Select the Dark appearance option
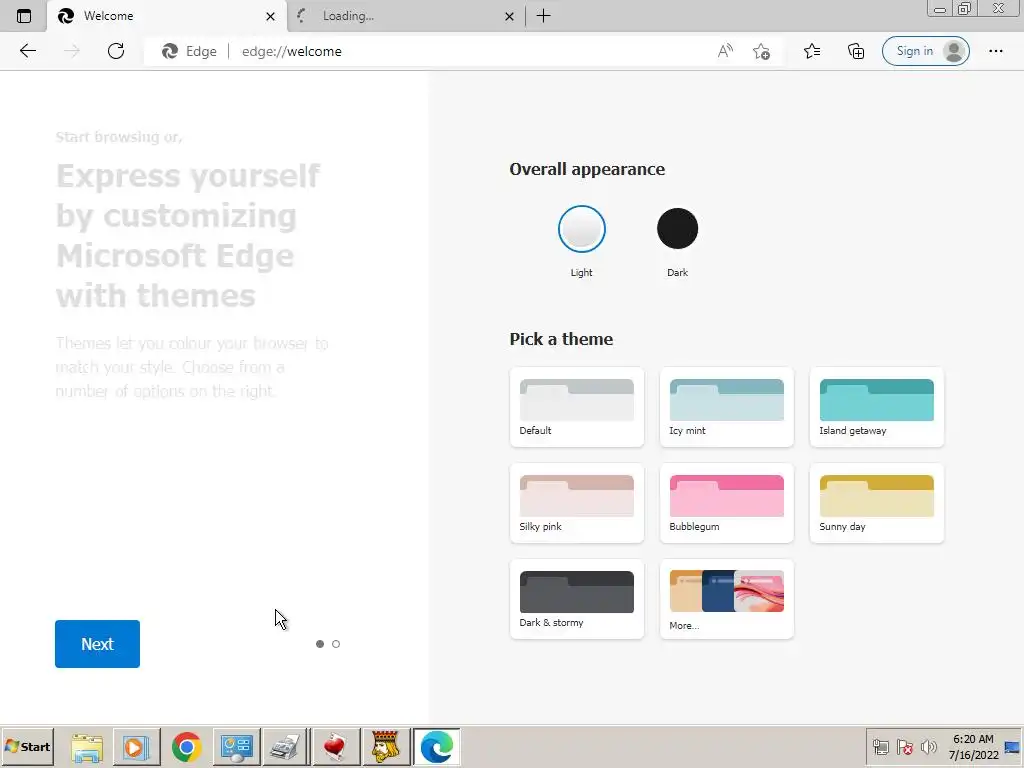Image resolution: width=1024 pixels, height=768 pixels. click(677, 229)
